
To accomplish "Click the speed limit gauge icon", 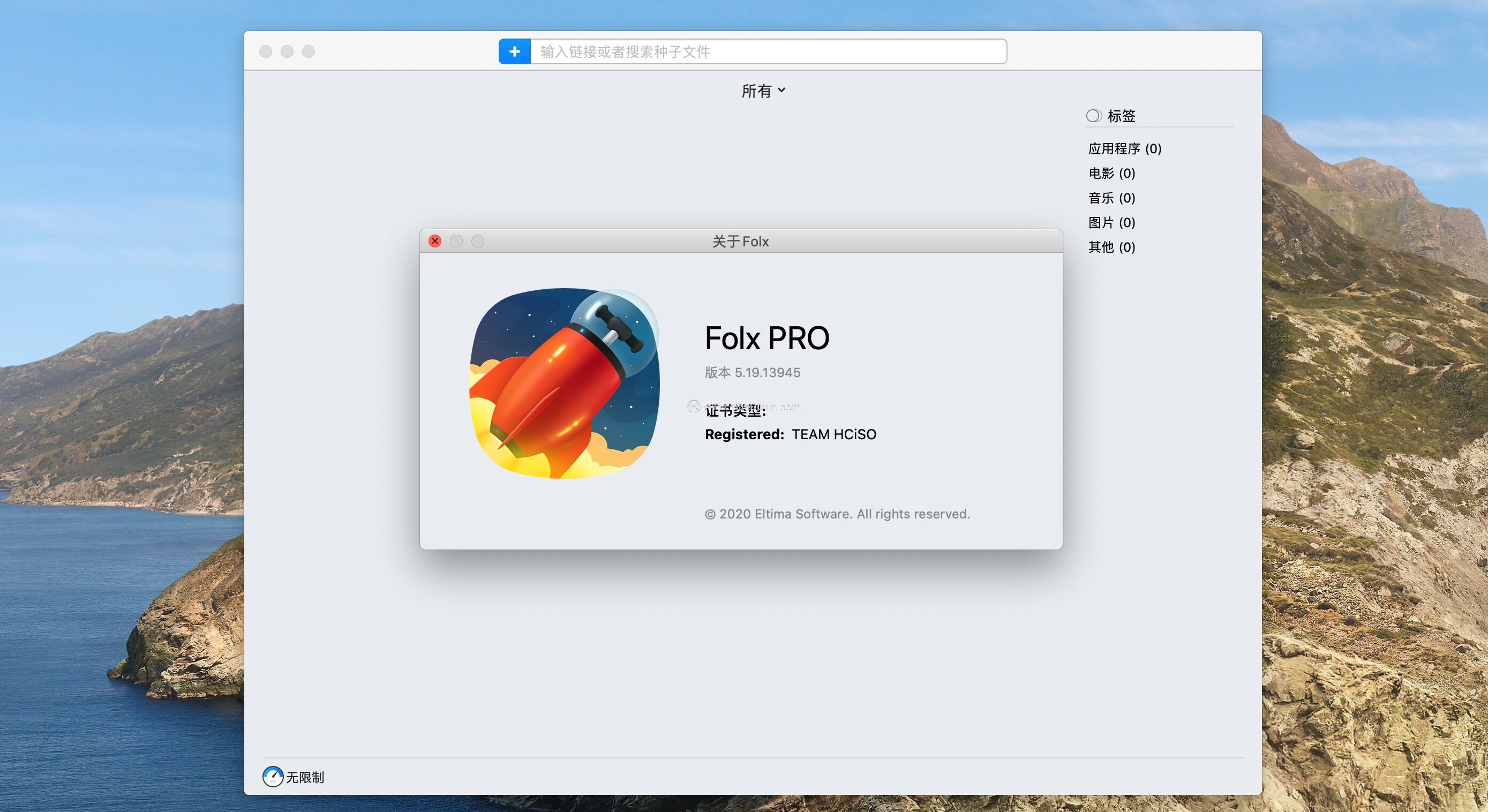I will click(273, 777).
